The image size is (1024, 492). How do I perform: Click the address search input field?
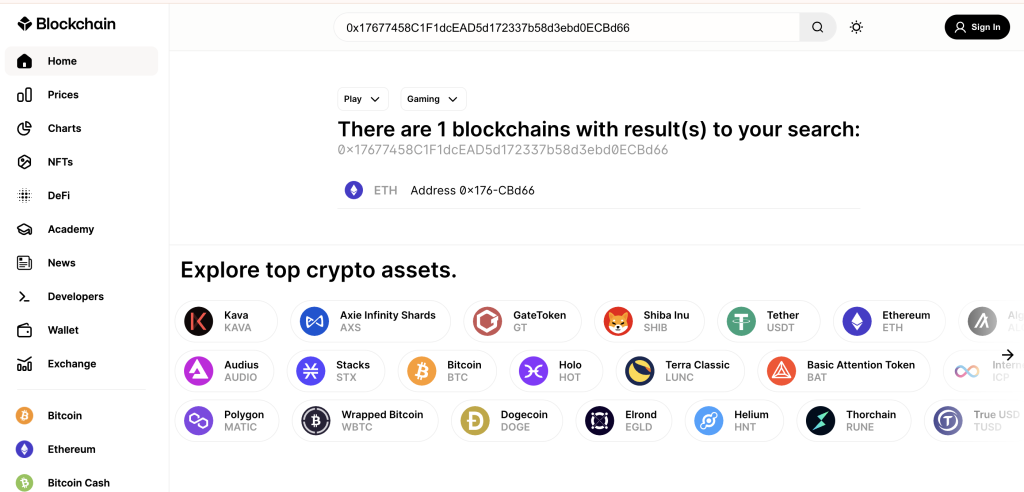(565, 28)
